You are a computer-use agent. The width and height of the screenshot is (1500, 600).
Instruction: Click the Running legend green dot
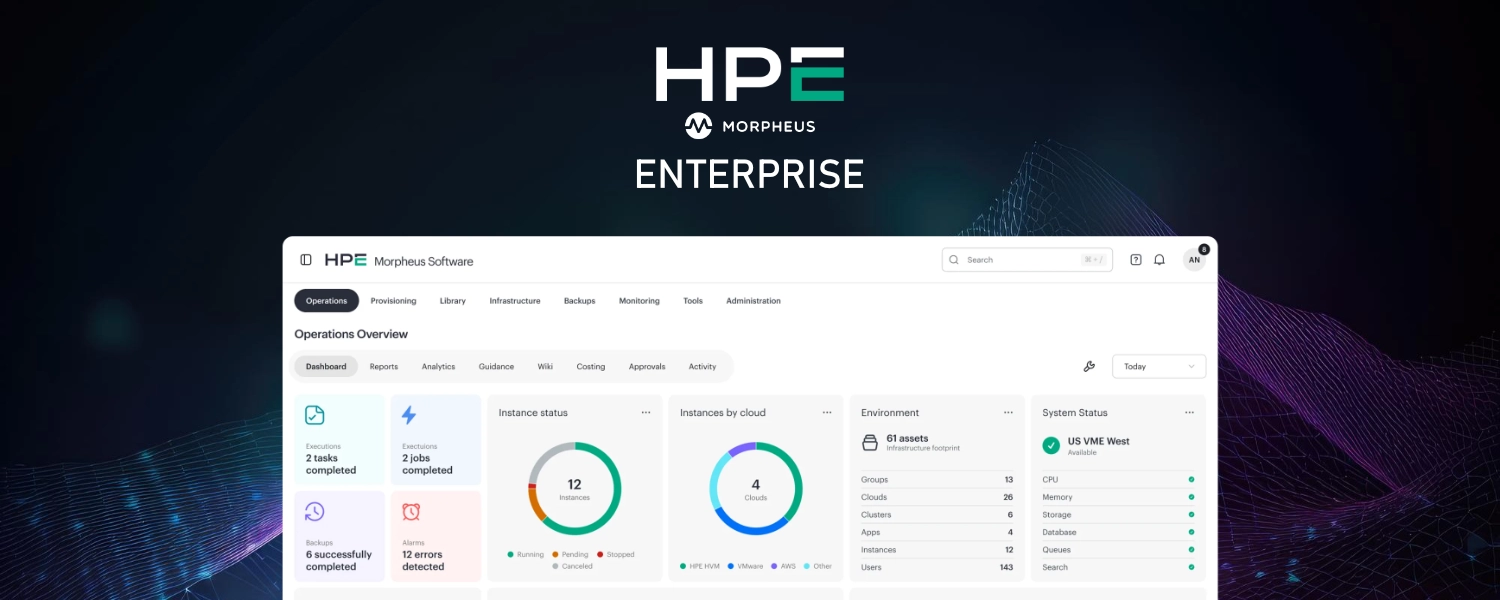point(511,554)
